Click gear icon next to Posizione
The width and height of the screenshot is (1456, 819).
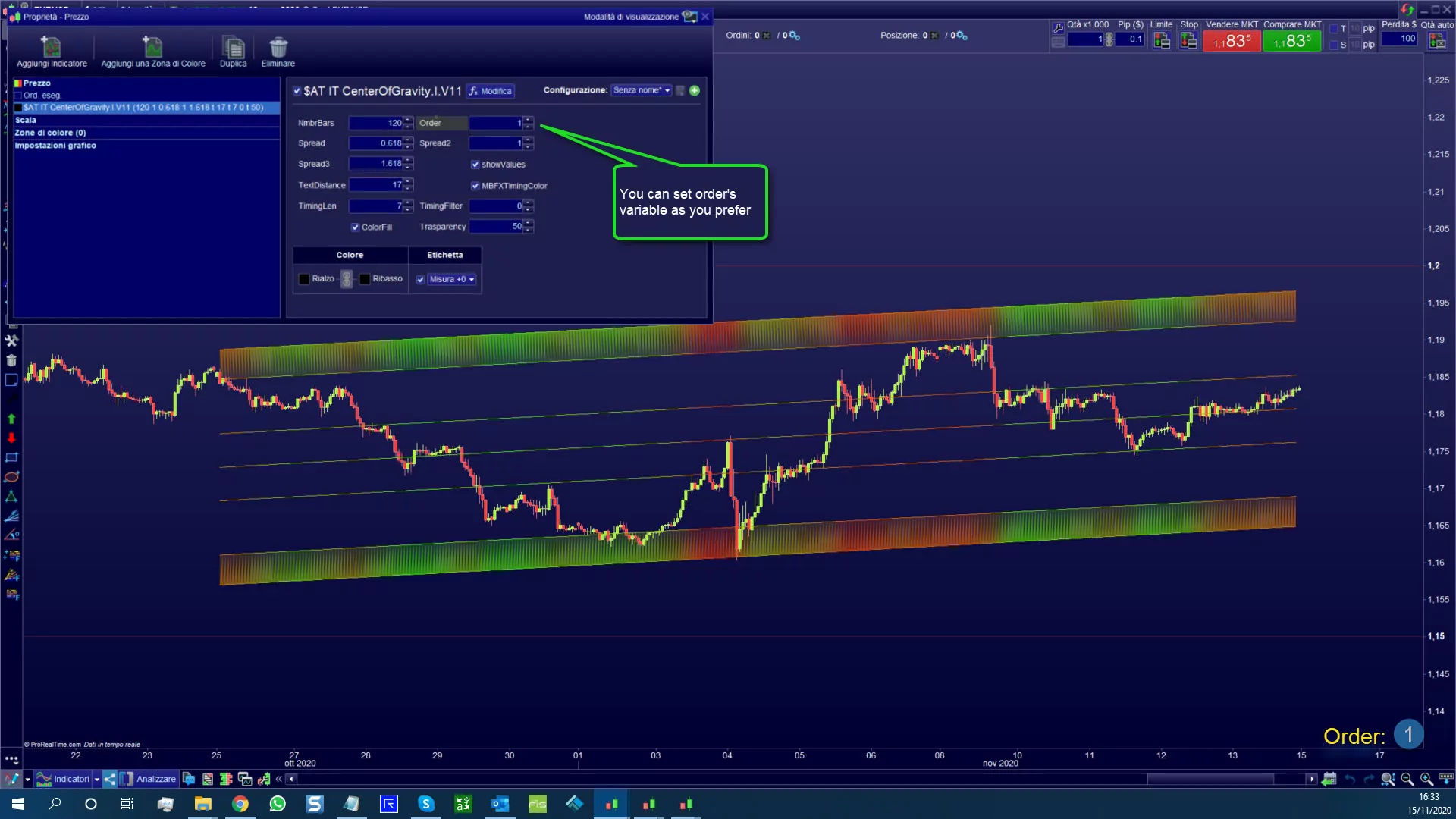pyautogui.click(x=962, y=36)
